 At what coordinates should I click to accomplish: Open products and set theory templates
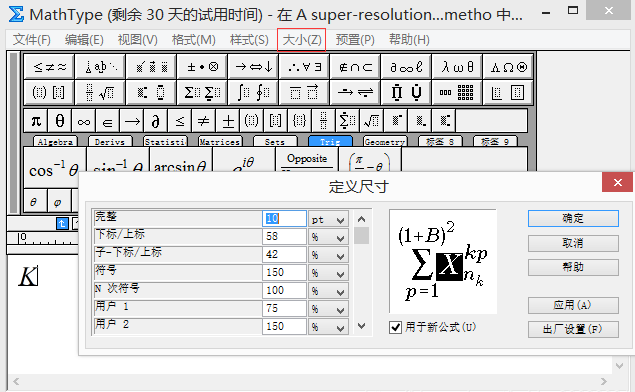tap(406, 92)
